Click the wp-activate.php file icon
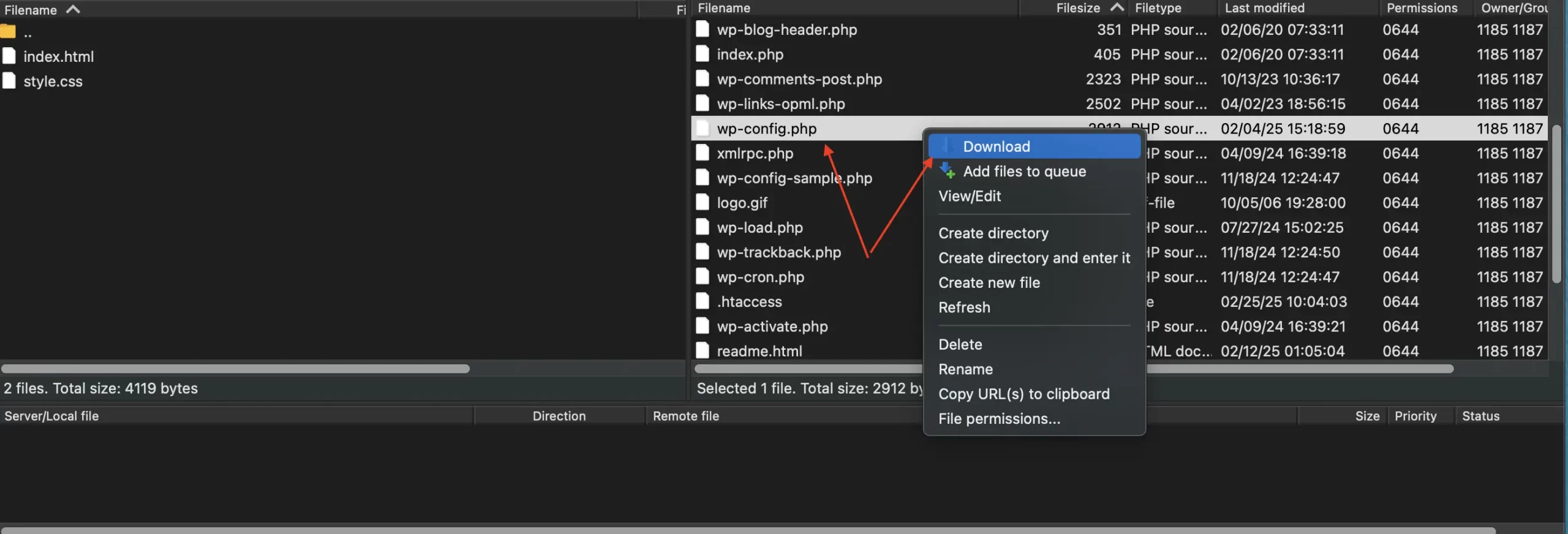The image size is (1568, 534). (703, 326)
